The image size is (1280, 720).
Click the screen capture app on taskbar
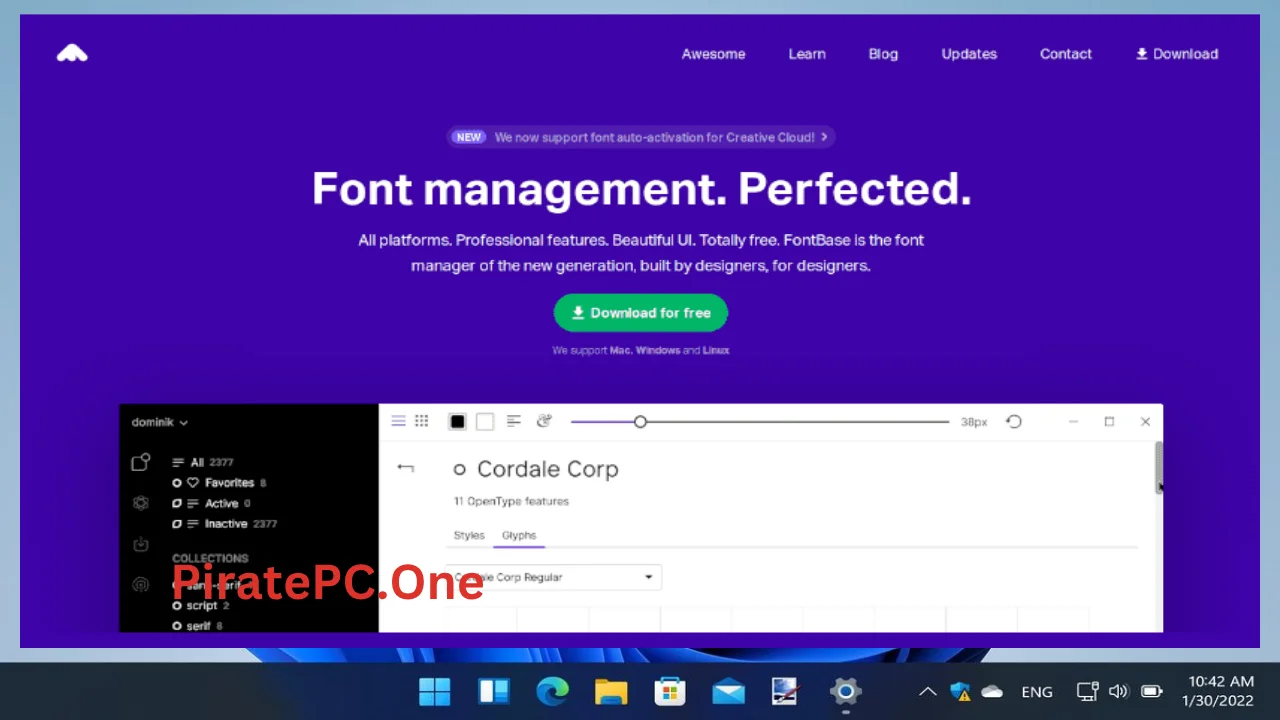[x=787, y=691]
